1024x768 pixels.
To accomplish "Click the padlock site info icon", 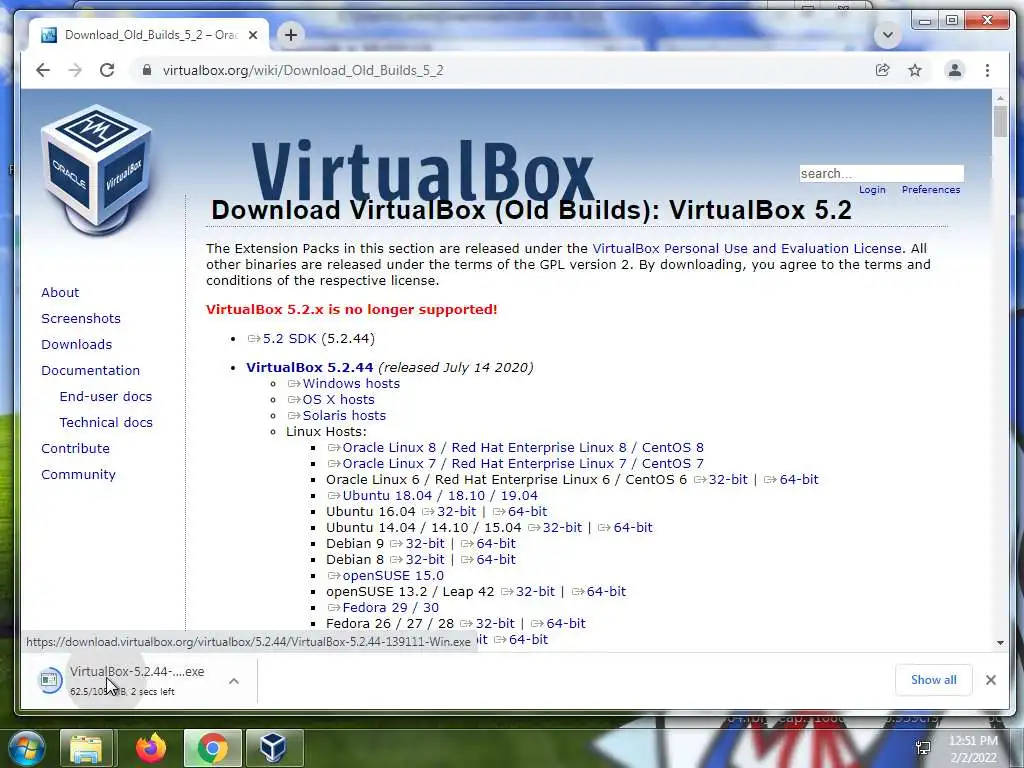I will 147,71.
